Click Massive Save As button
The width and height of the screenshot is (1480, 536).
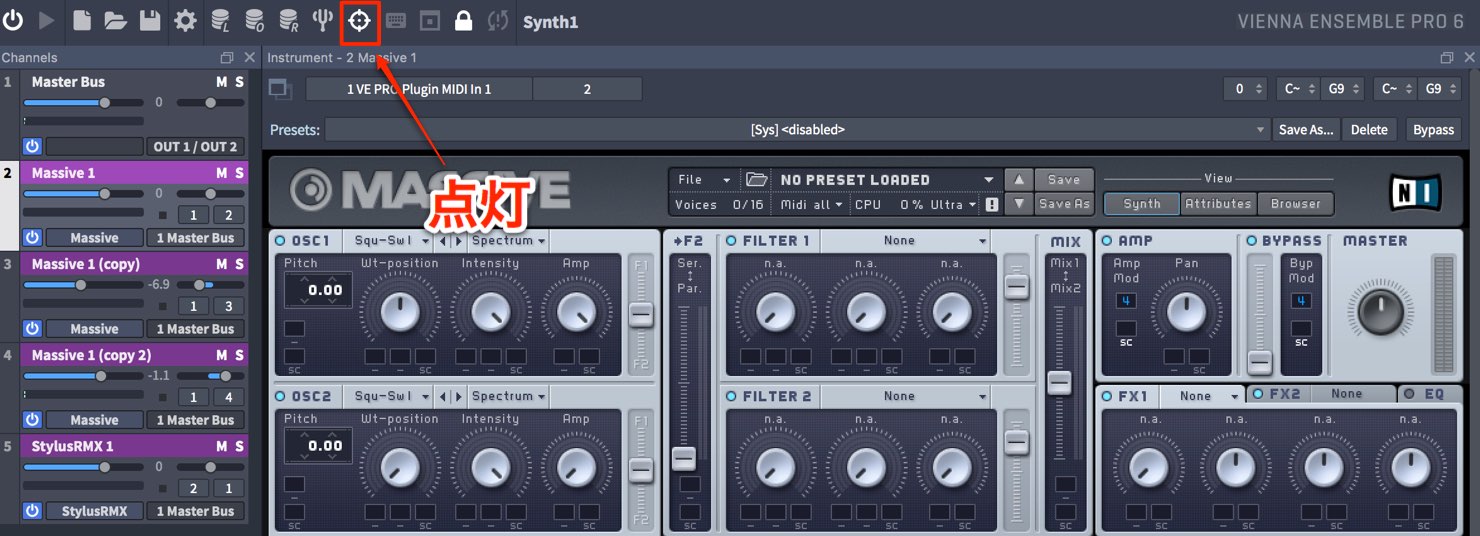pos(1064,204)
